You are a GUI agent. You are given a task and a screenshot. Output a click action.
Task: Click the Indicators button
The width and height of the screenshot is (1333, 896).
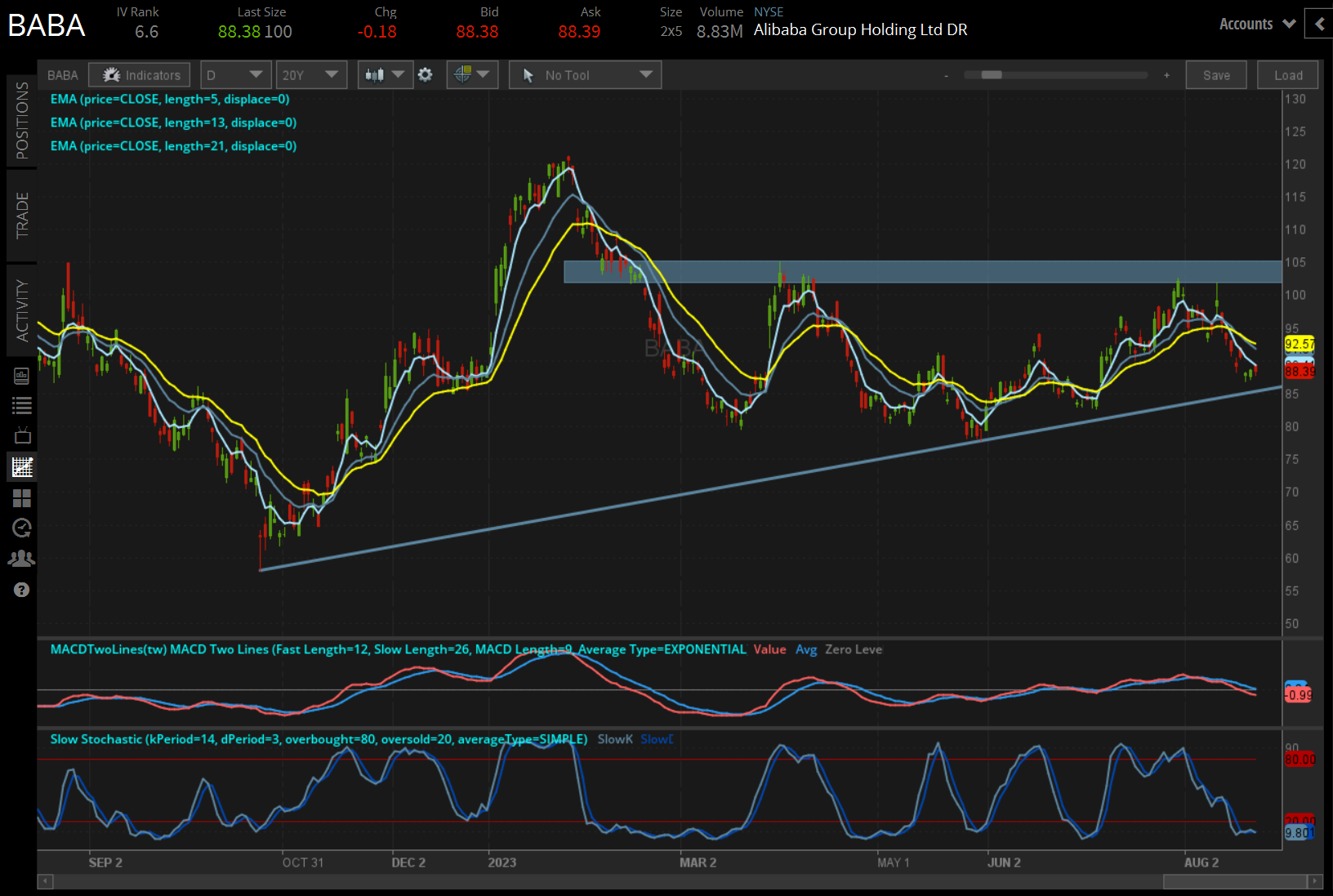pos(140,75)
